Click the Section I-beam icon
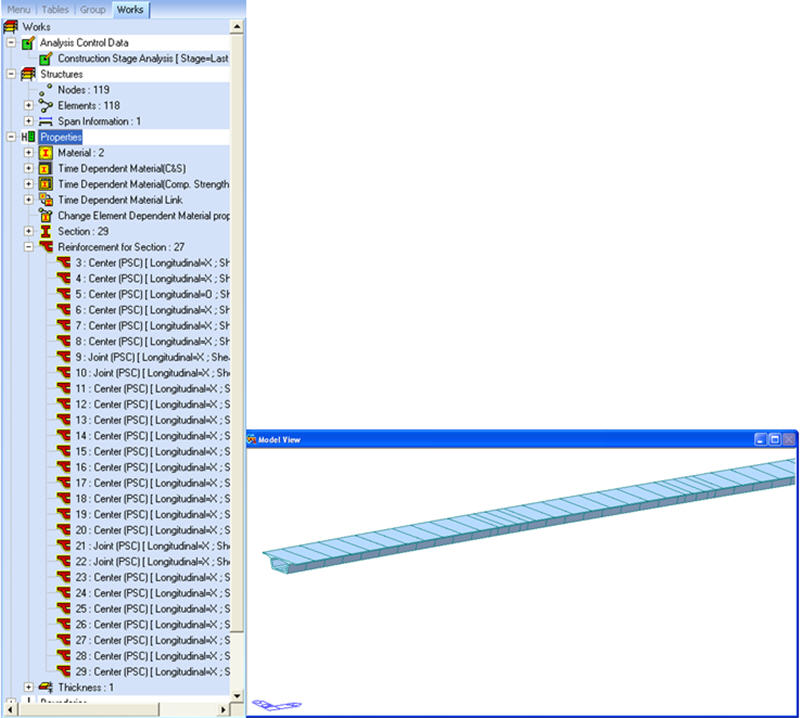Screen dimensions: 800x718 point(45,231)
